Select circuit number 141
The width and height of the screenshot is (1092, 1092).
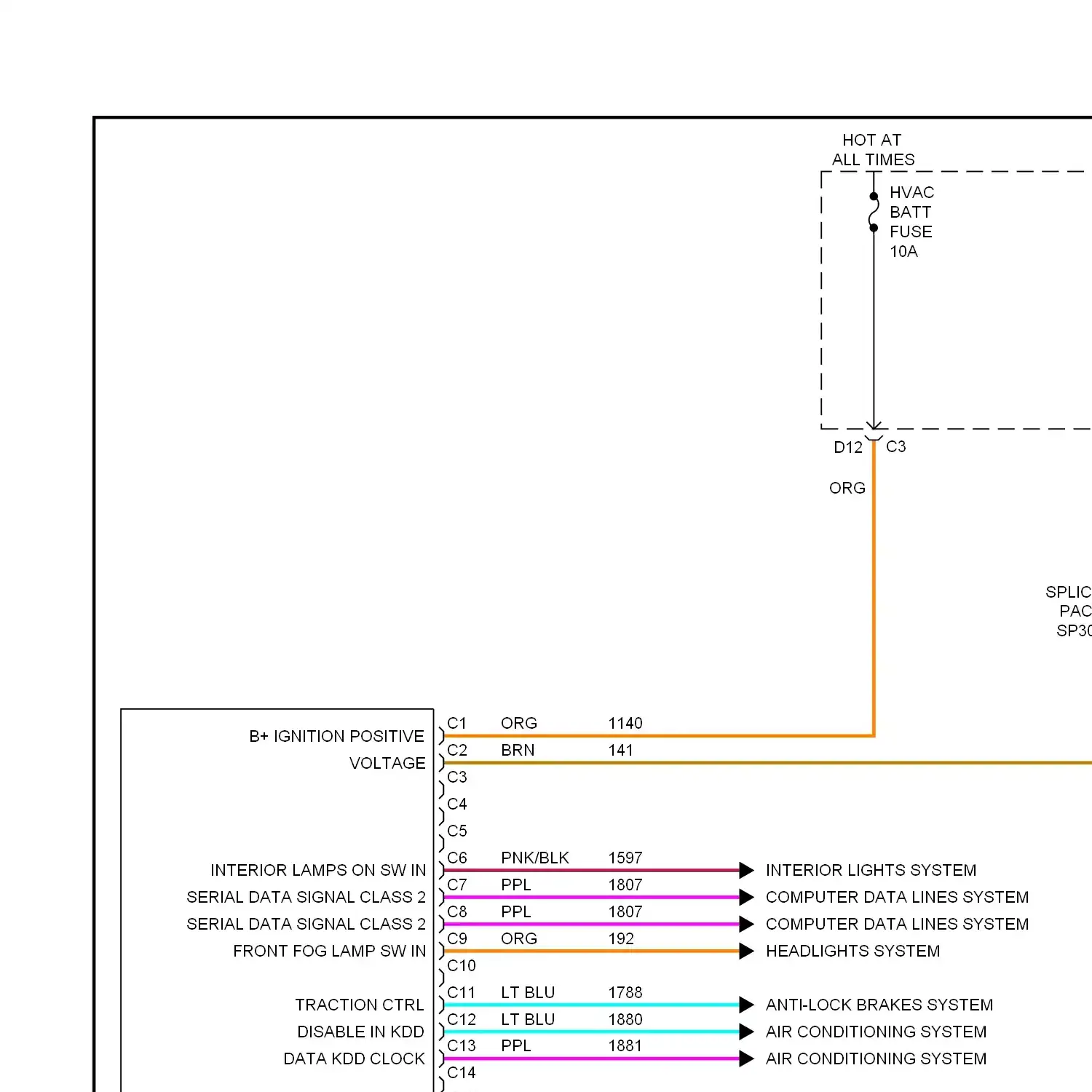click(x=621, y=750)
